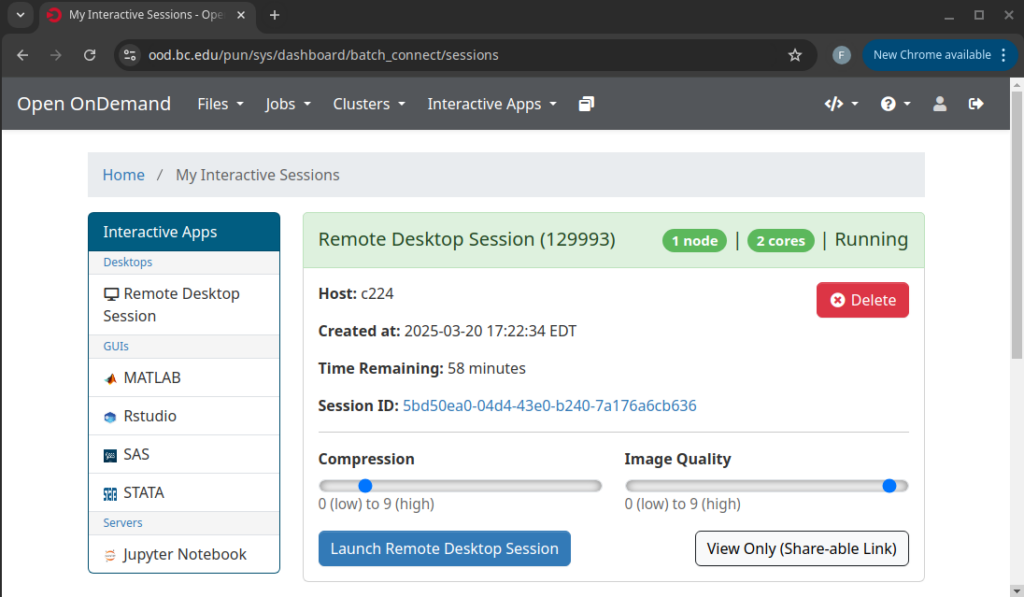This screenshot has width=1024, height=597.
Task: Open the Interactive Apps menu
Action: click(491, 103)
